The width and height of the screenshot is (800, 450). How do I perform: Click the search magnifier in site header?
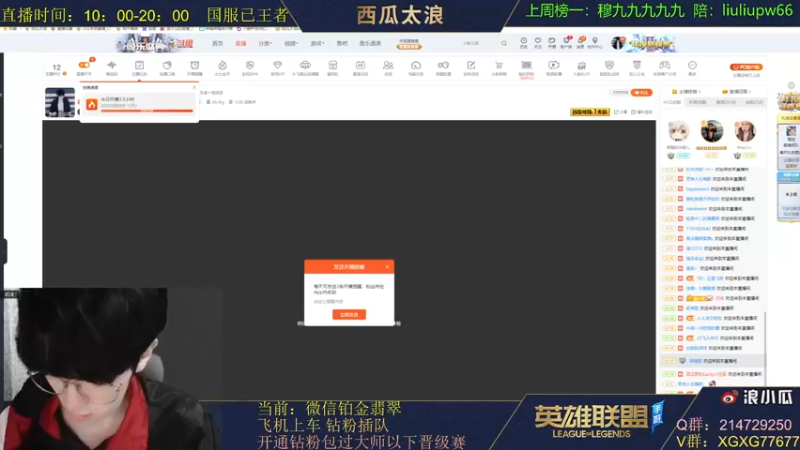pyautogui.click(x=504, y=43)
